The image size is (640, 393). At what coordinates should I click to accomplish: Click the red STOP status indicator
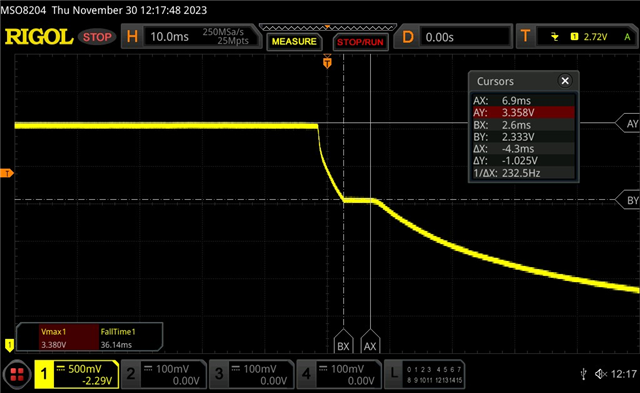(x=97, y=37)
